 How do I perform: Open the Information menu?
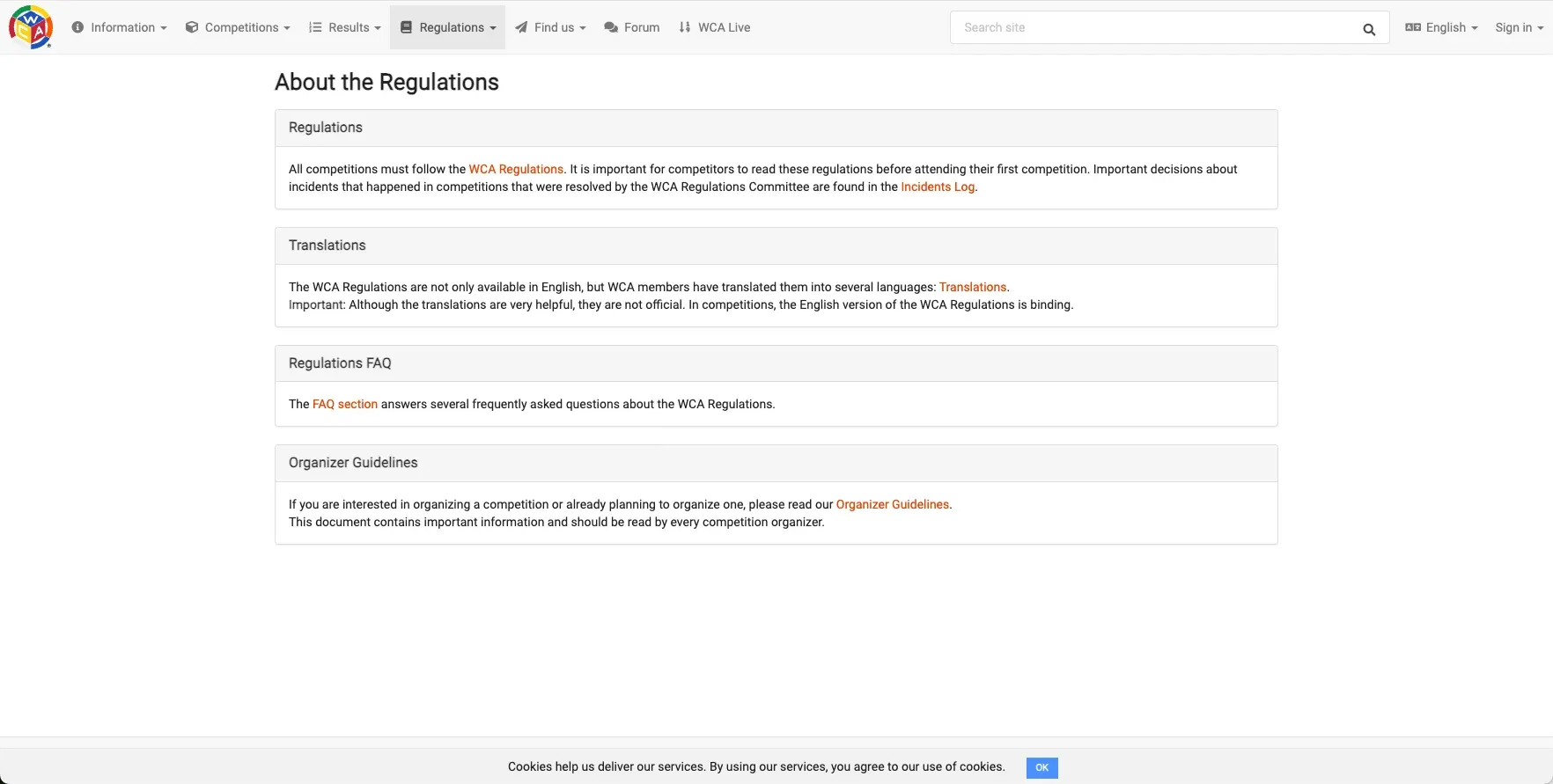coord(119,27)
